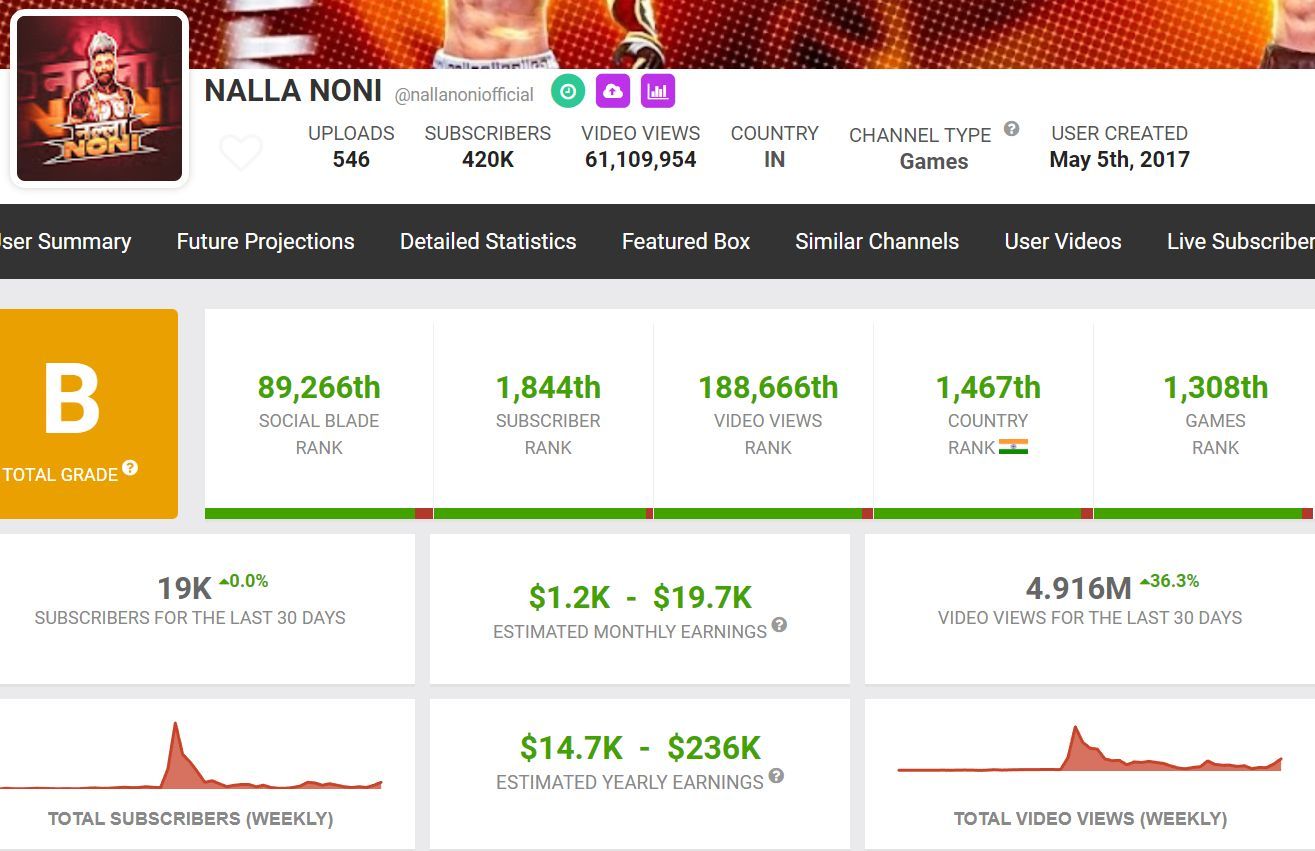Open help icon next to Channel Type
Image resolution: width=1315 pixels, height=851 pixels.
1011,128
